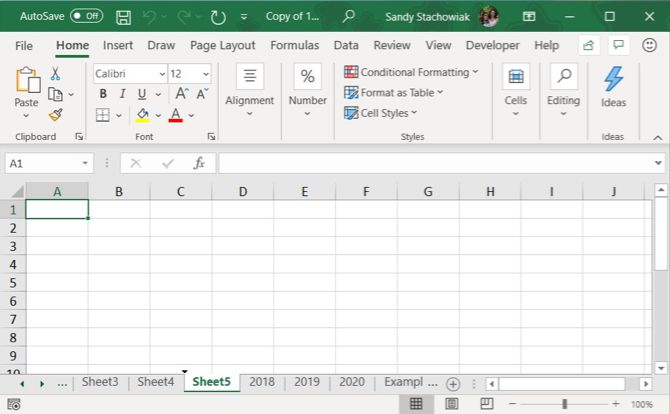Click the red Font Color button
Image resolution: width=670 pixels, height=414 pixels.
click(x=176, y=115)
